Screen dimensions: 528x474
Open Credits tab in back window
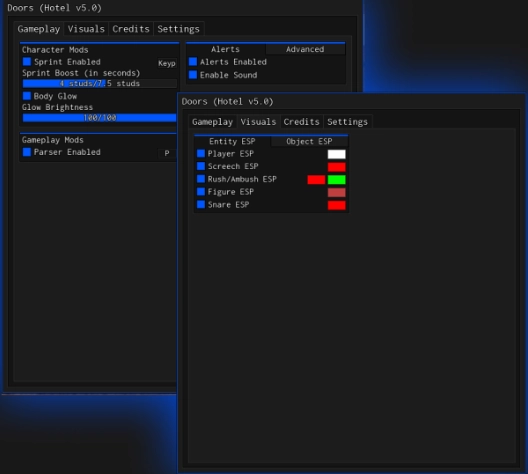[131, 29]
